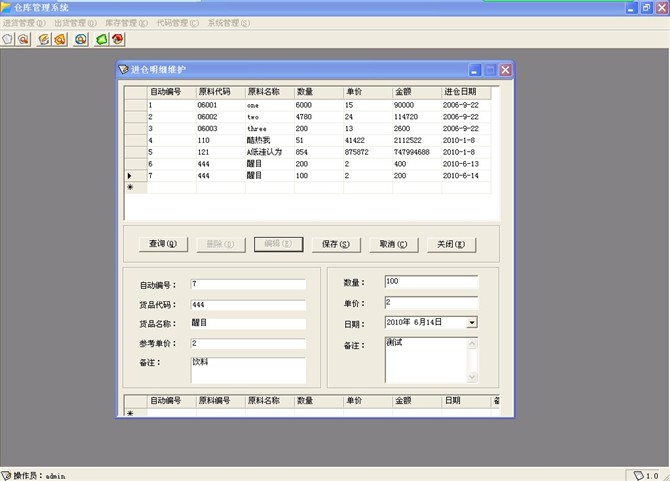The image size is (670, 481).
Task: Click the red magnifier toolbar icon
Action: coord(24,39)
